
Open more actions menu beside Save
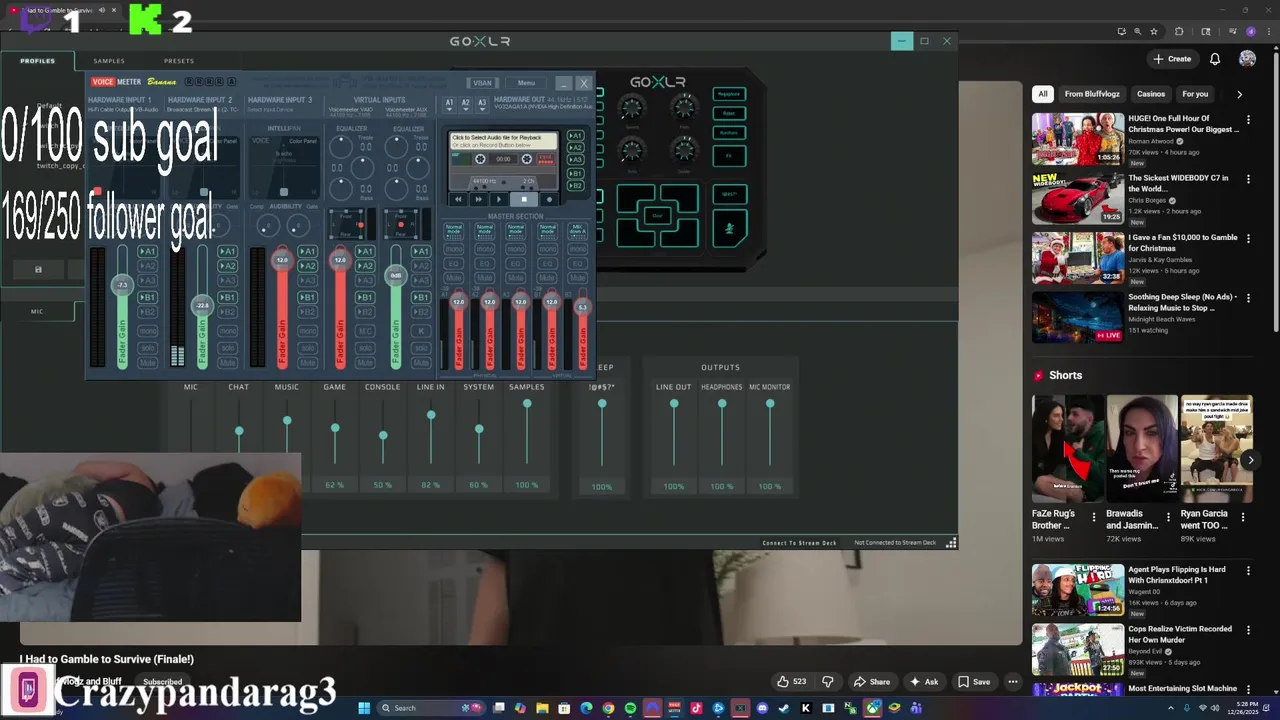click(1013, 682)
